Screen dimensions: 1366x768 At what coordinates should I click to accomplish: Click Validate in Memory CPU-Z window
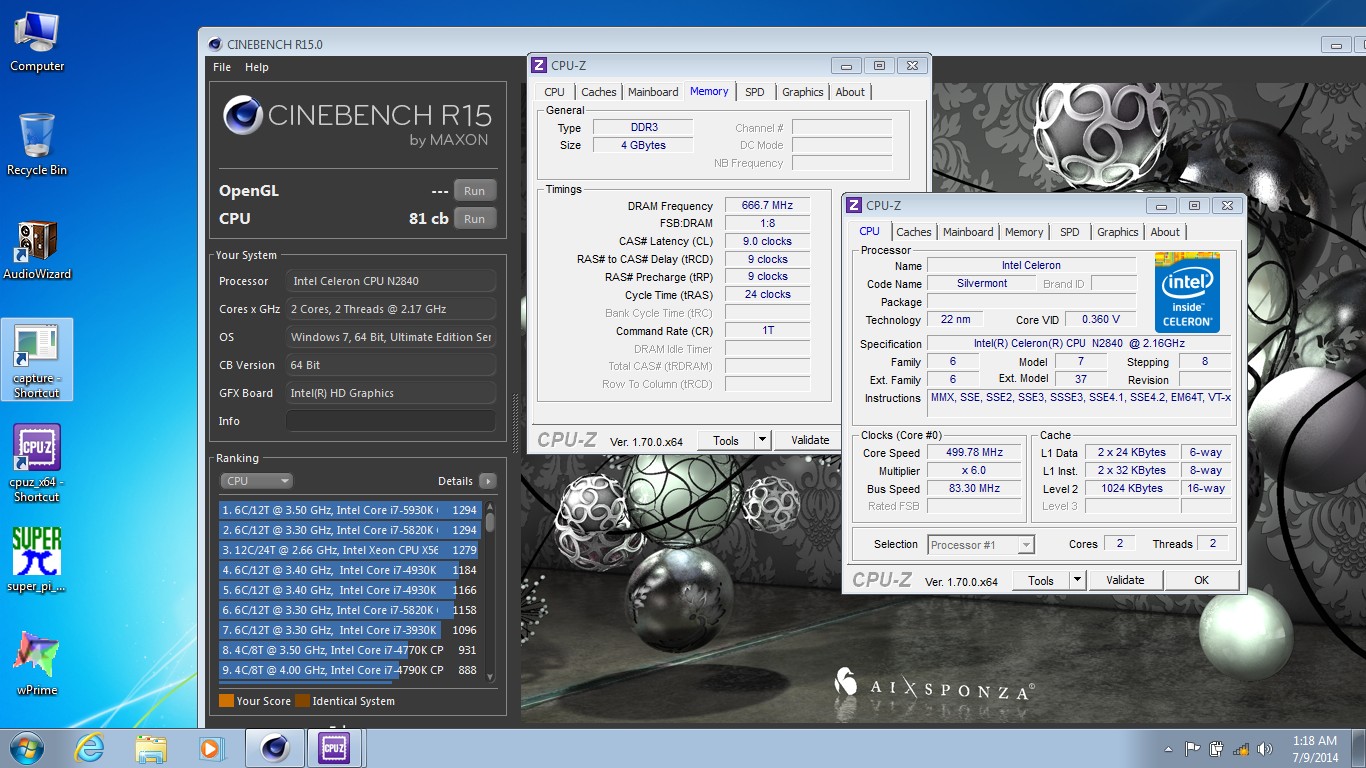(810, 440)
